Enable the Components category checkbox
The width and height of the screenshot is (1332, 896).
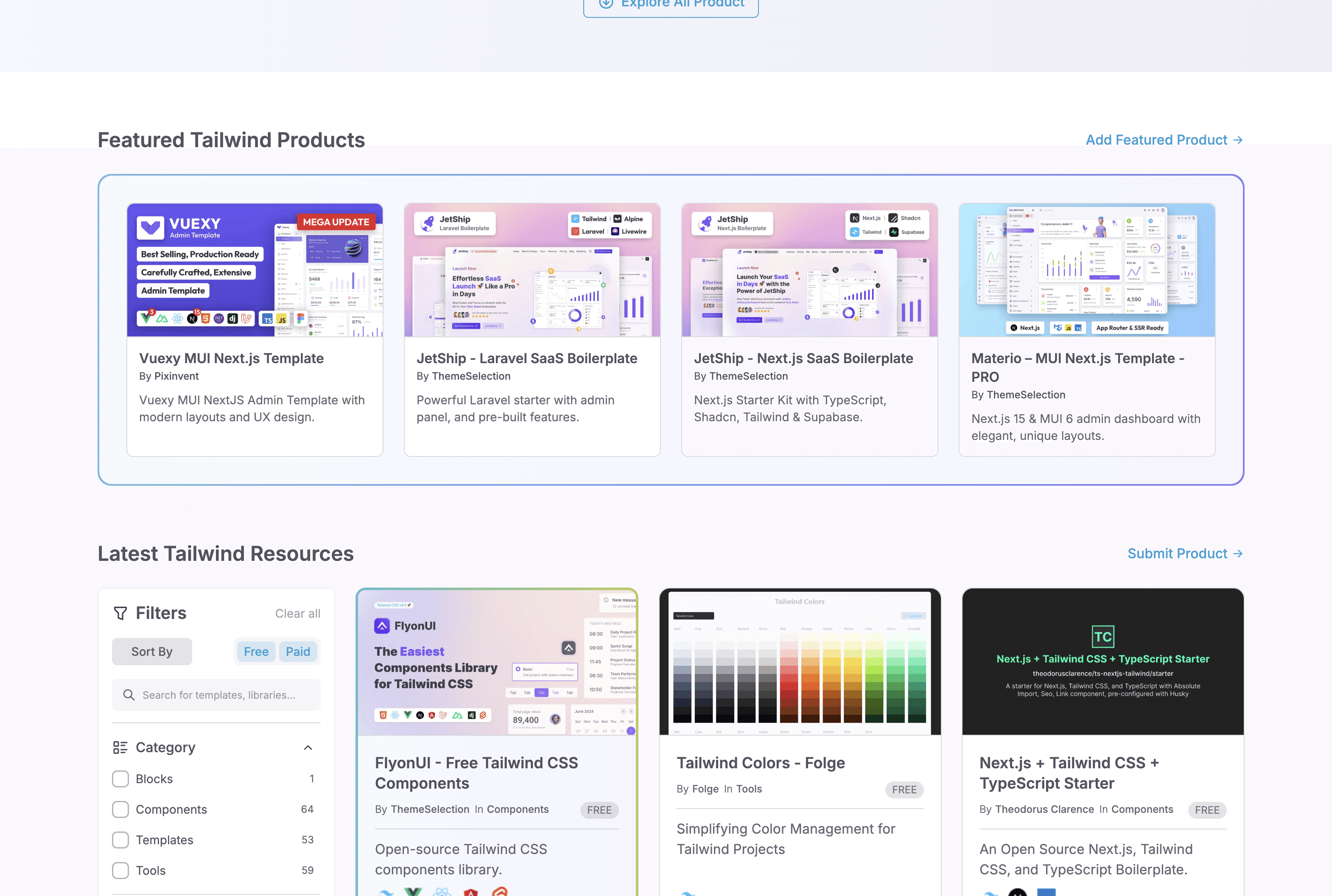click(x=120, y=809)
